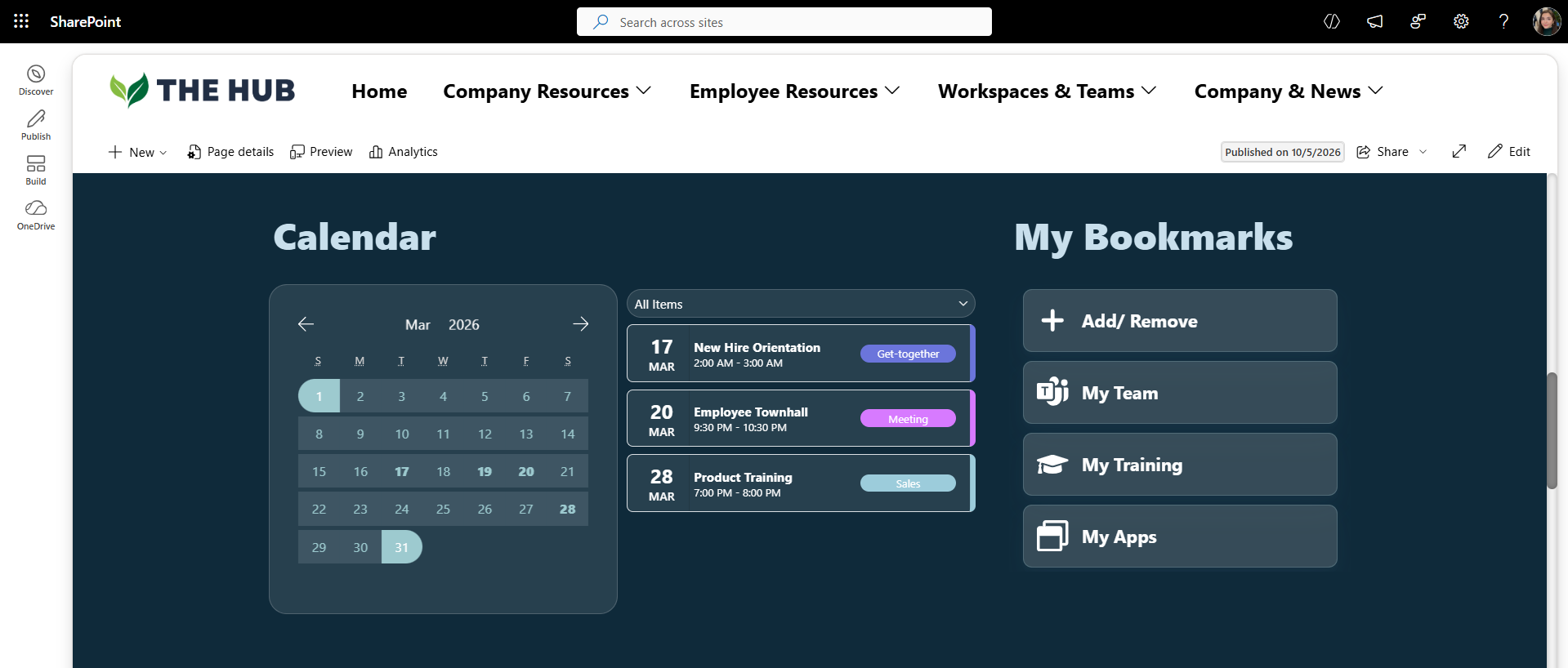Image resolution: width=1568 pixels, height=668 pixels.
Task: Open Discover in the left sidebar
Action: pos(36,80)
